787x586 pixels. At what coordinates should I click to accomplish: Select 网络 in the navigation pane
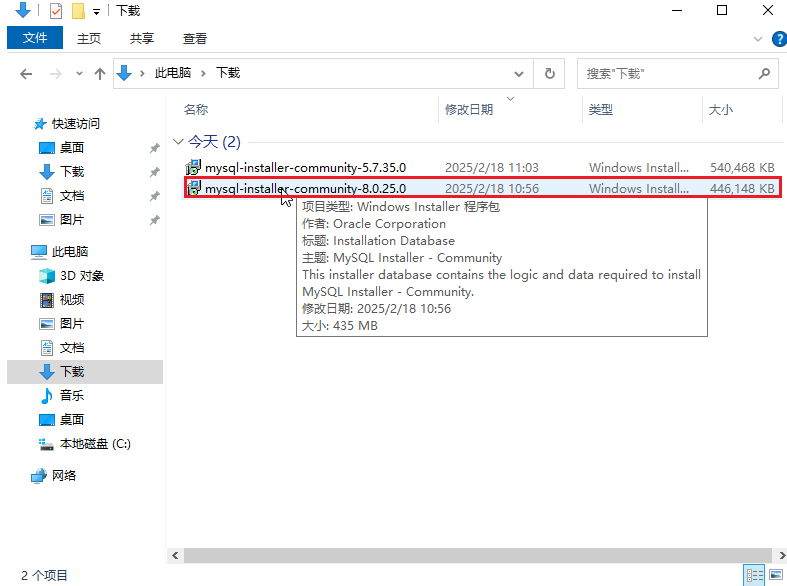64,476
